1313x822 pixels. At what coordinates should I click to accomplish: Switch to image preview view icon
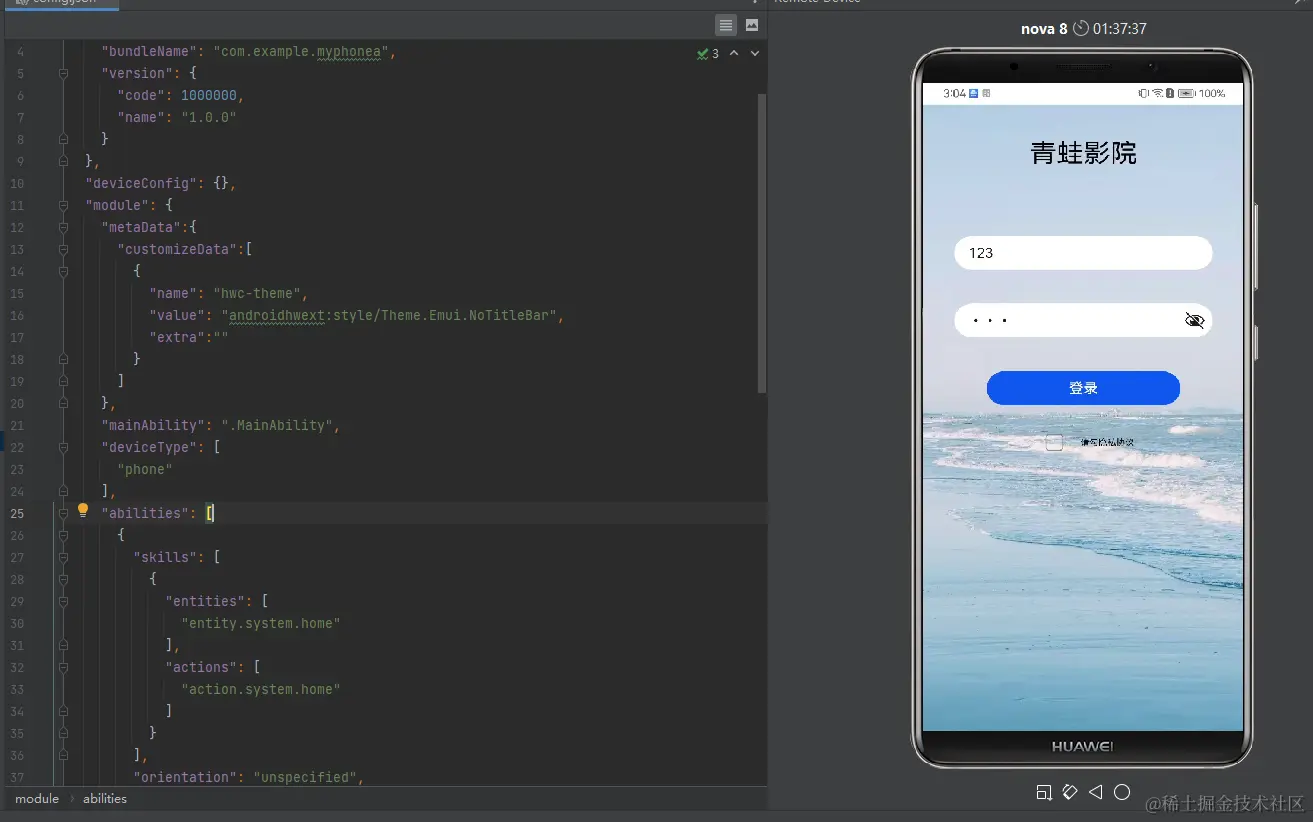(752, 25)
